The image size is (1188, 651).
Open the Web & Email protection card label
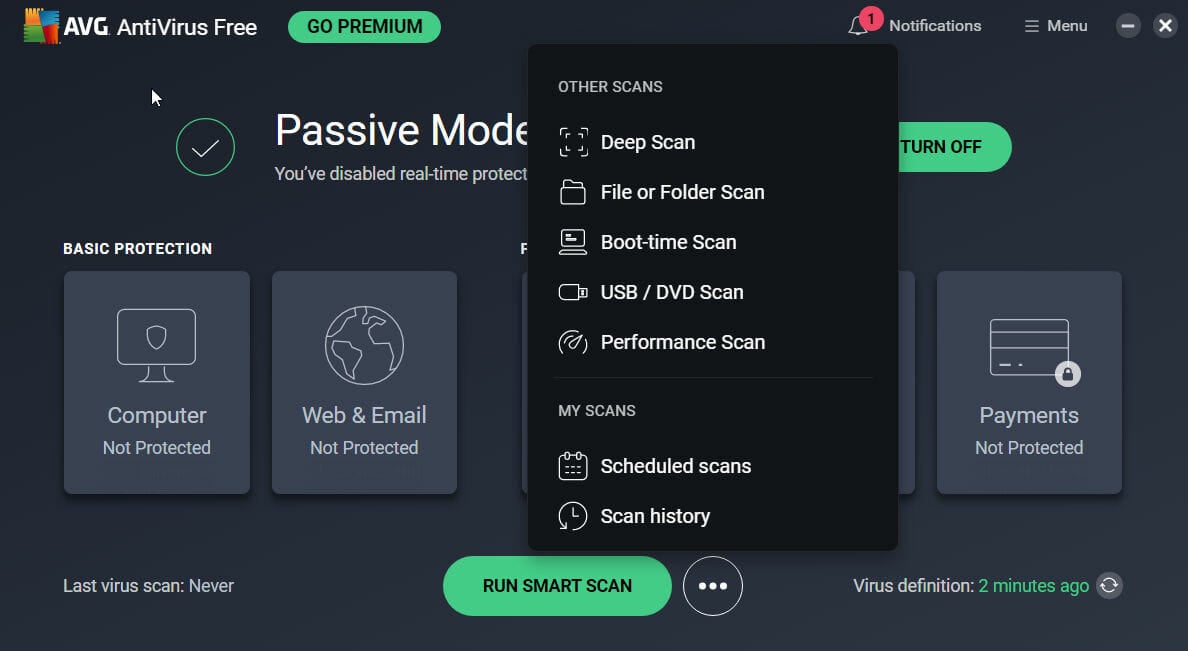364,415
